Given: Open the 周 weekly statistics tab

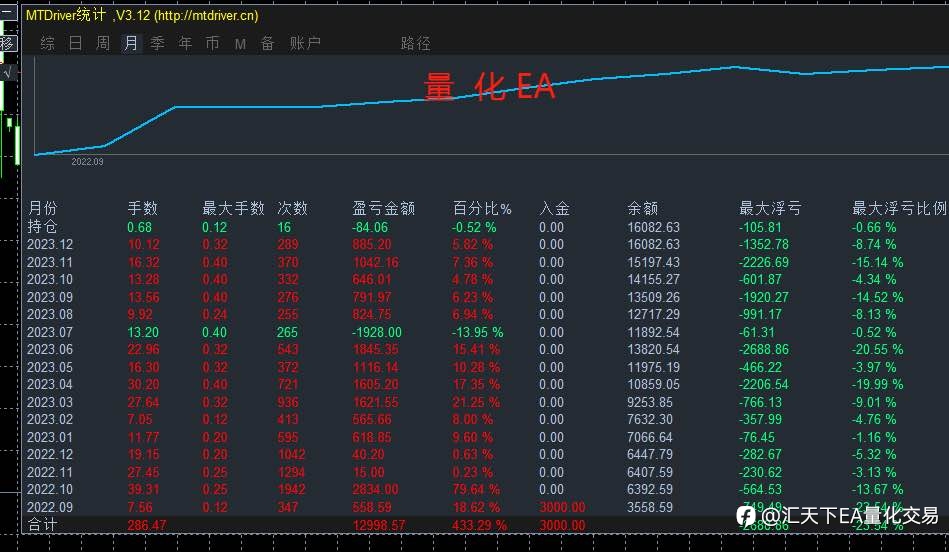Looking at the screenshot, I should (103, 43).
